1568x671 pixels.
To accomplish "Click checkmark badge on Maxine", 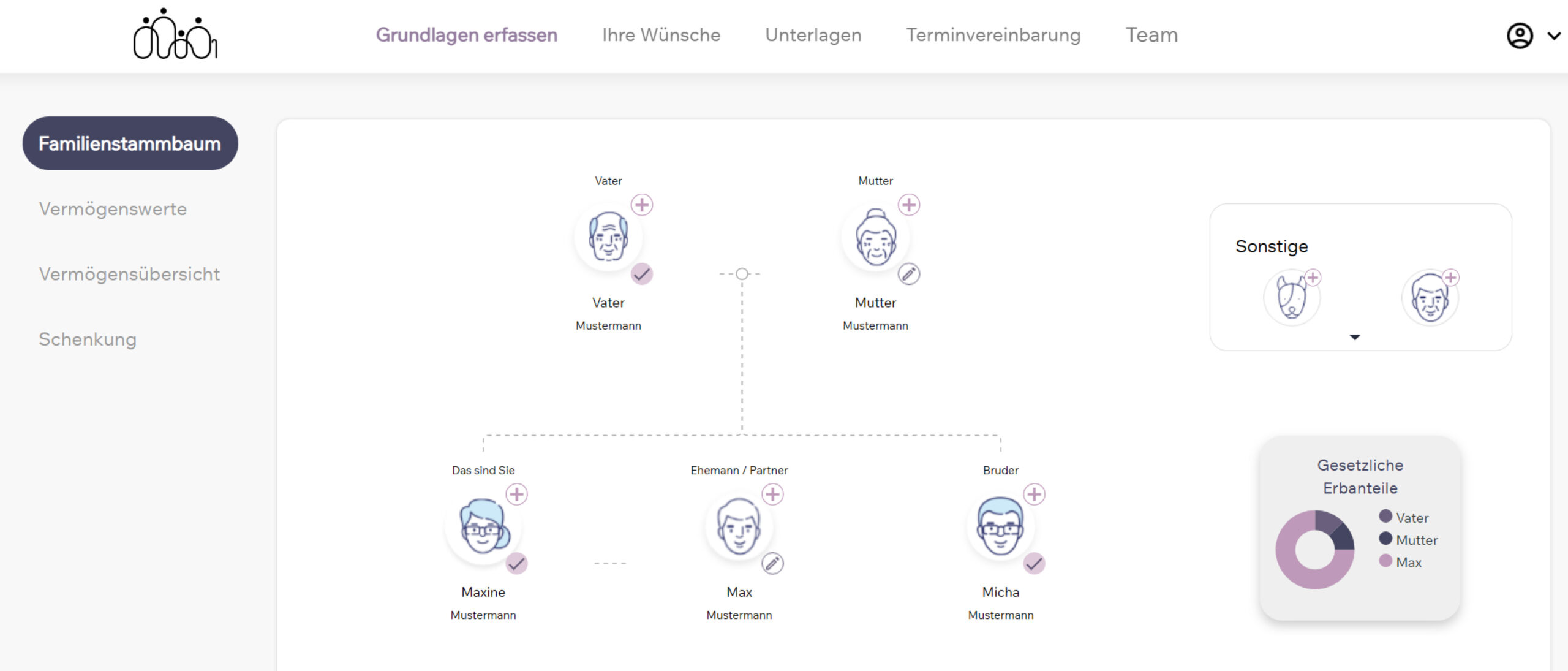I will (516, 563).
